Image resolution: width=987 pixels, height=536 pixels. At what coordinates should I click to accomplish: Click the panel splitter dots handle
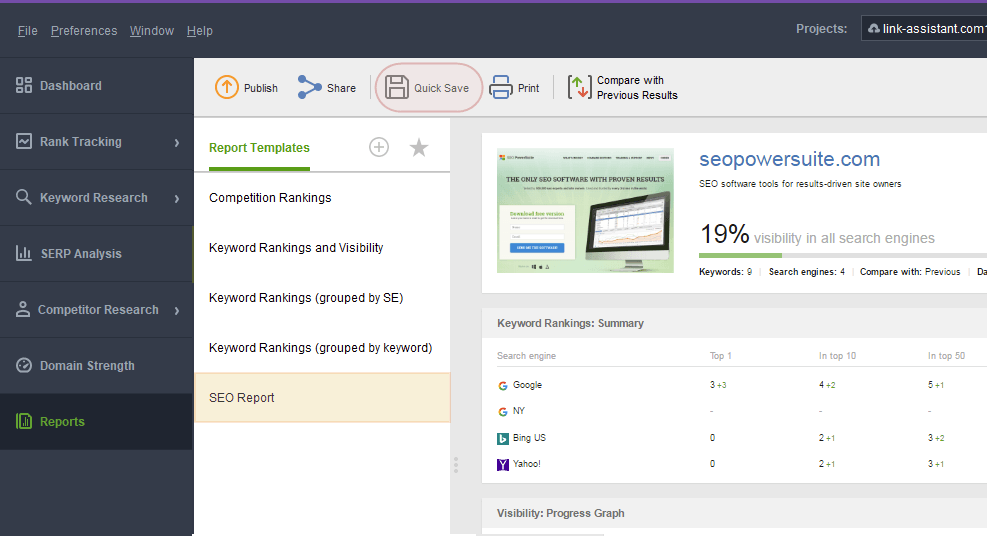(456, 466)
